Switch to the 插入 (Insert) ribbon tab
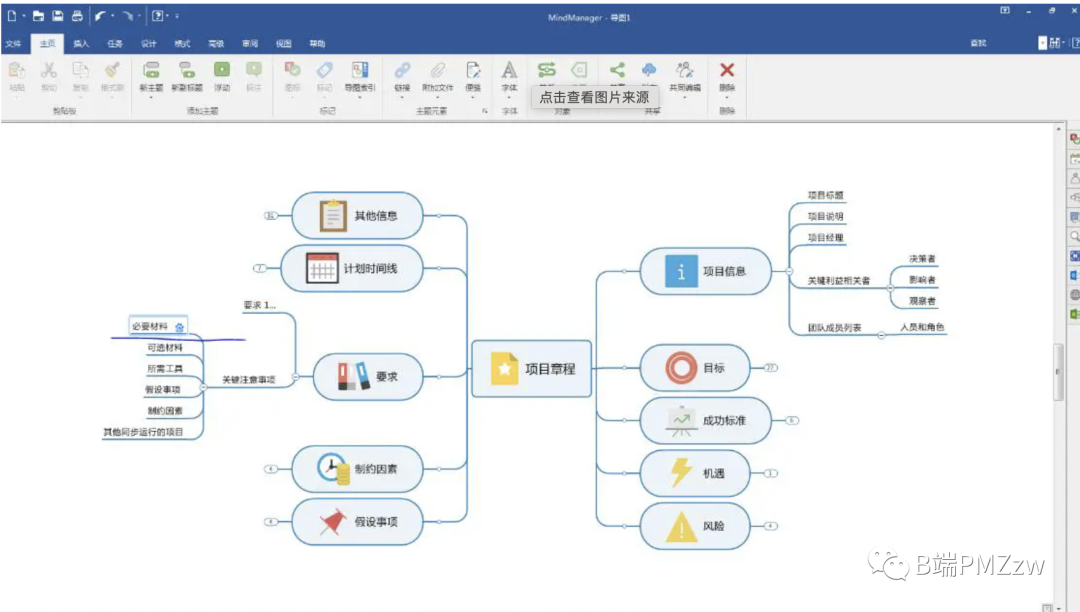This screenshot has height=612, width=1080. point(81,44)
